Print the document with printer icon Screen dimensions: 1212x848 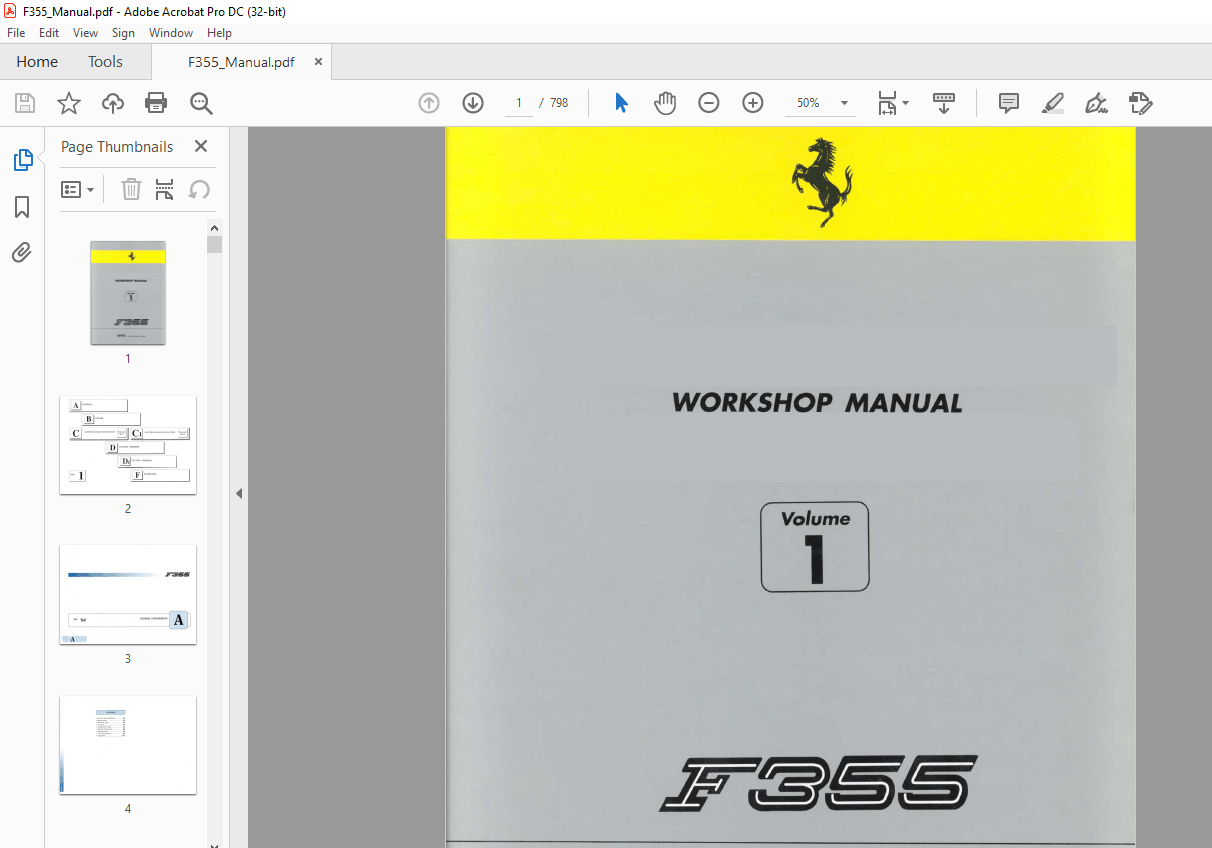pyautogui.click(x=156, y=103)
